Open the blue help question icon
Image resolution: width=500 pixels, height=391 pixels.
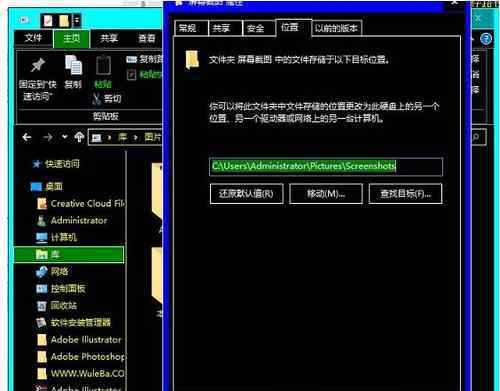click(x=486, y=39)
